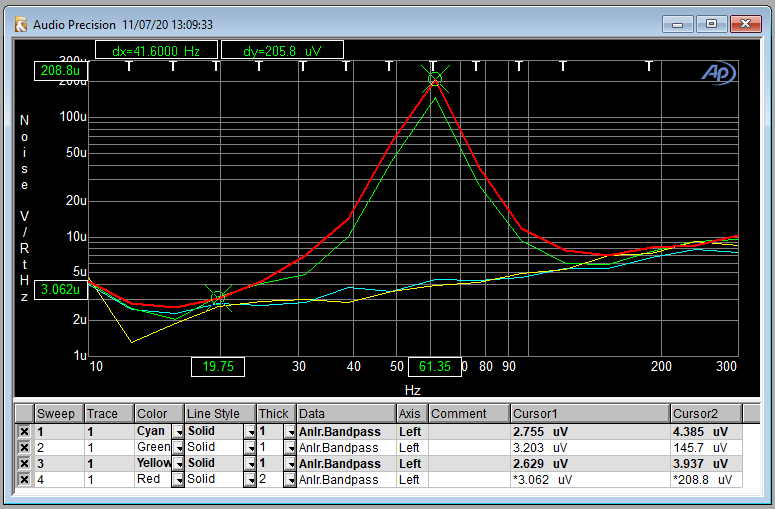This screenshot has width=775, height=509.
Task: Click the 100u tick label on noise axis
Action: pos(73,117)
